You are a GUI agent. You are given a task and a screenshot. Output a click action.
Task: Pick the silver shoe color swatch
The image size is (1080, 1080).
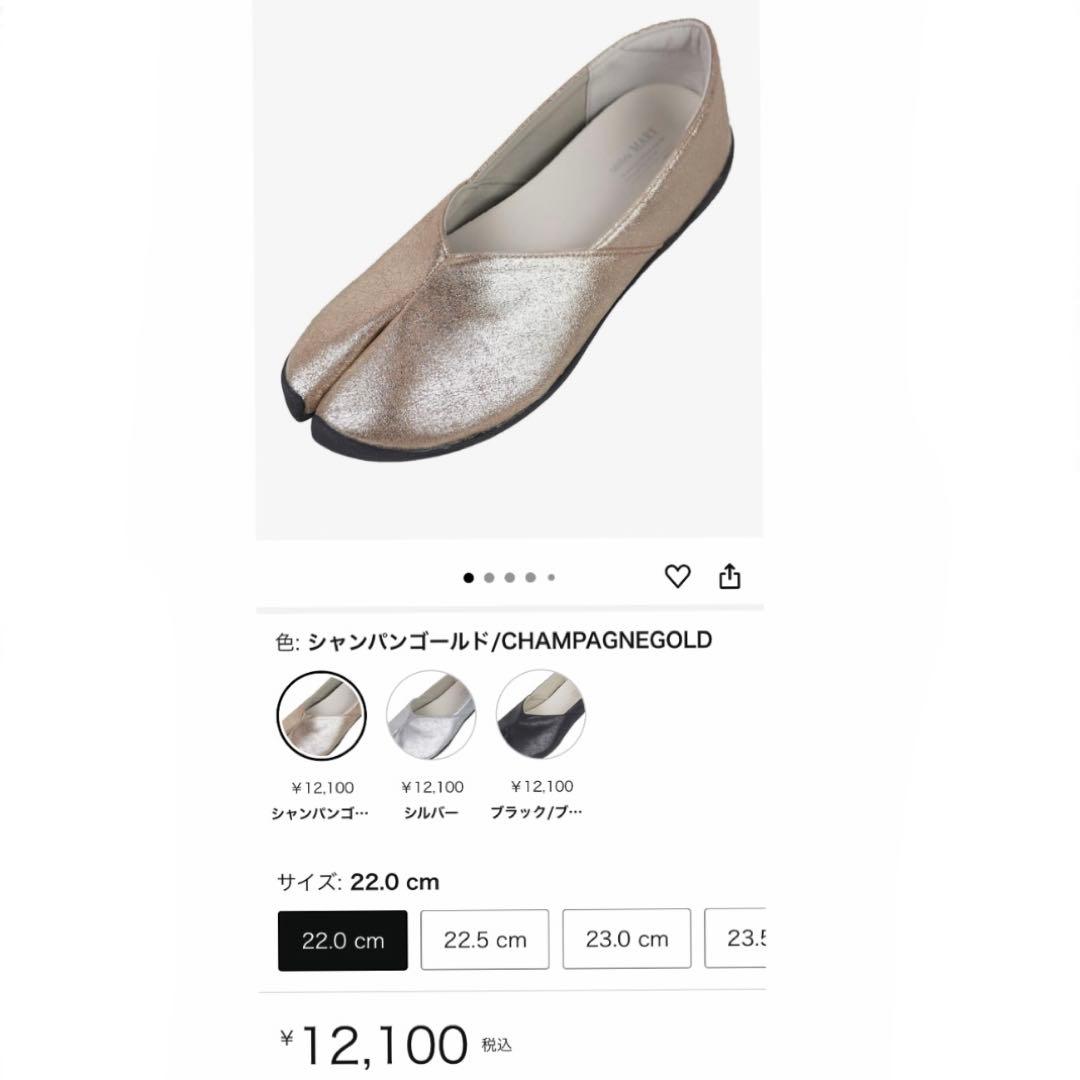pos(431,714)
